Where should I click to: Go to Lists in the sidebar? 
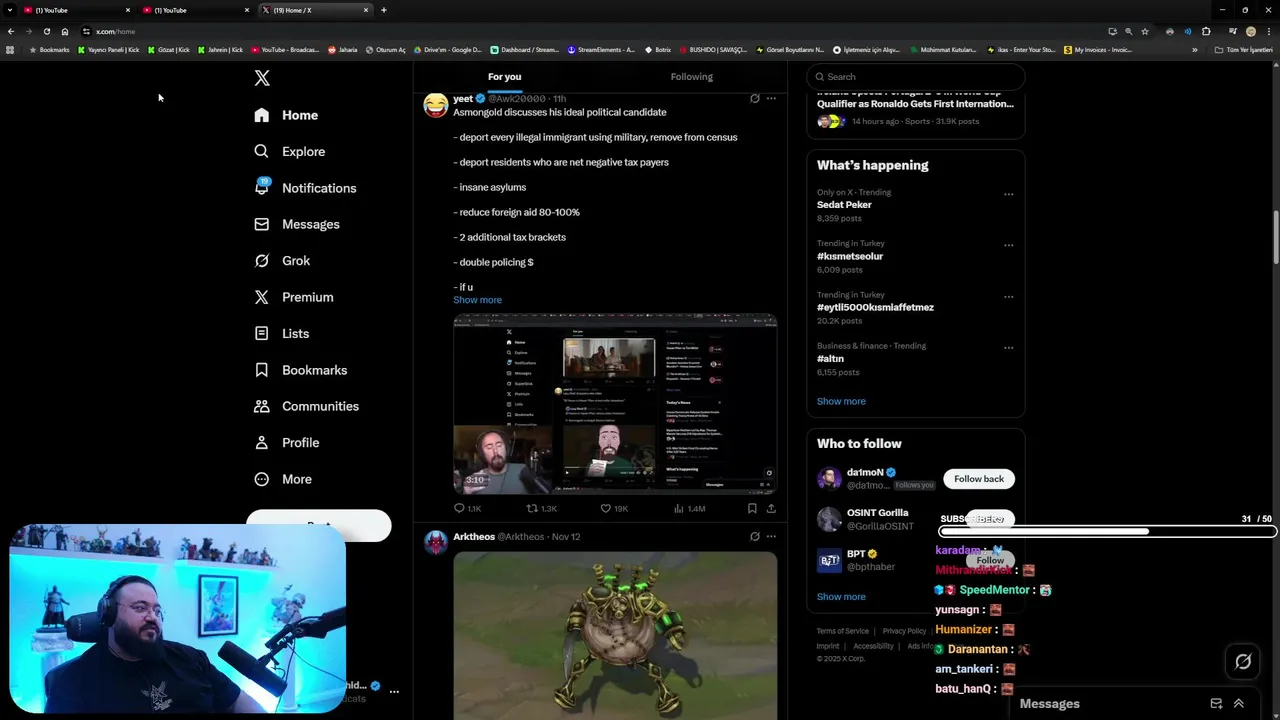coord(282,333)
